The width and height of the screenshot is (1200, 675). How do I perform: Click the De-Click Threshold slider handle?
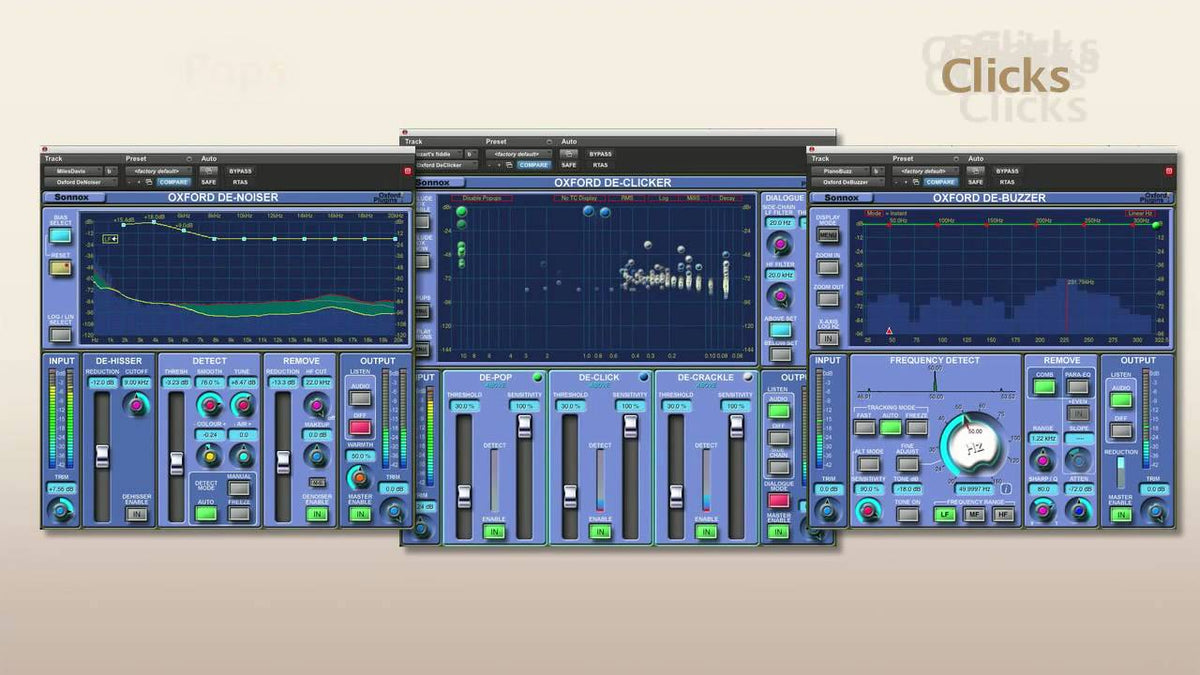[x=570, y=495]
